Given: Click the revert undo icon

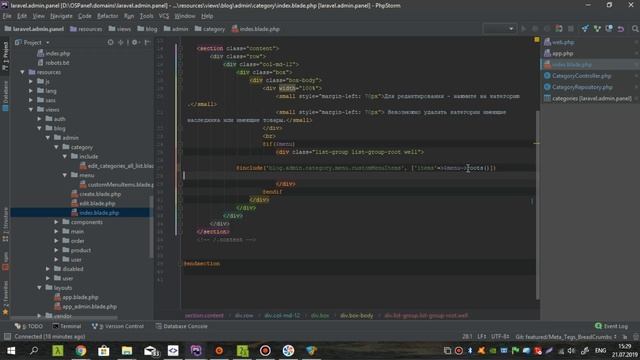Looking at the screenshot, I should click(621, 29).
